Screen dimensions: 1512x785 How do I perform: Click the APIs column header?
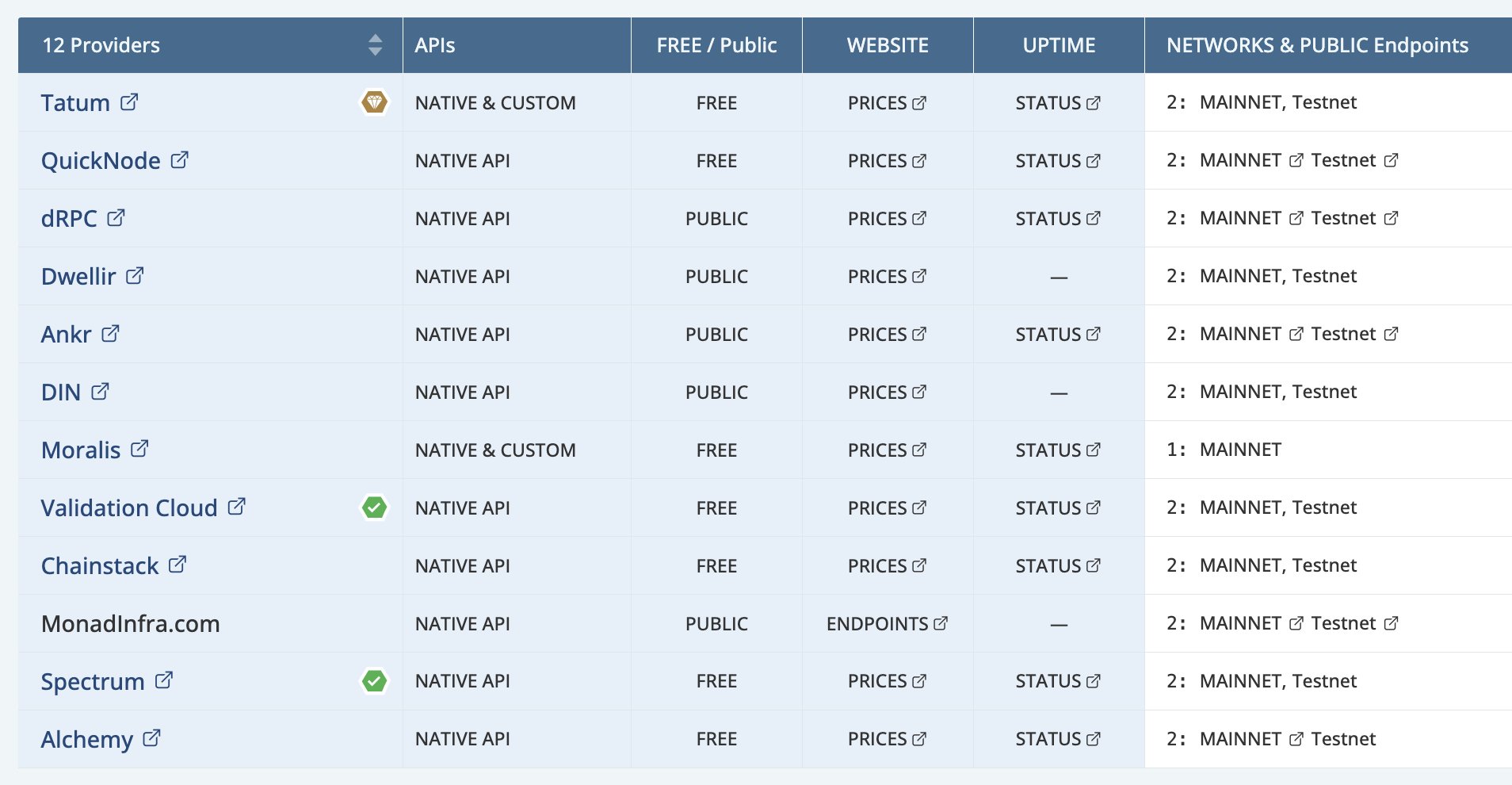435,45
